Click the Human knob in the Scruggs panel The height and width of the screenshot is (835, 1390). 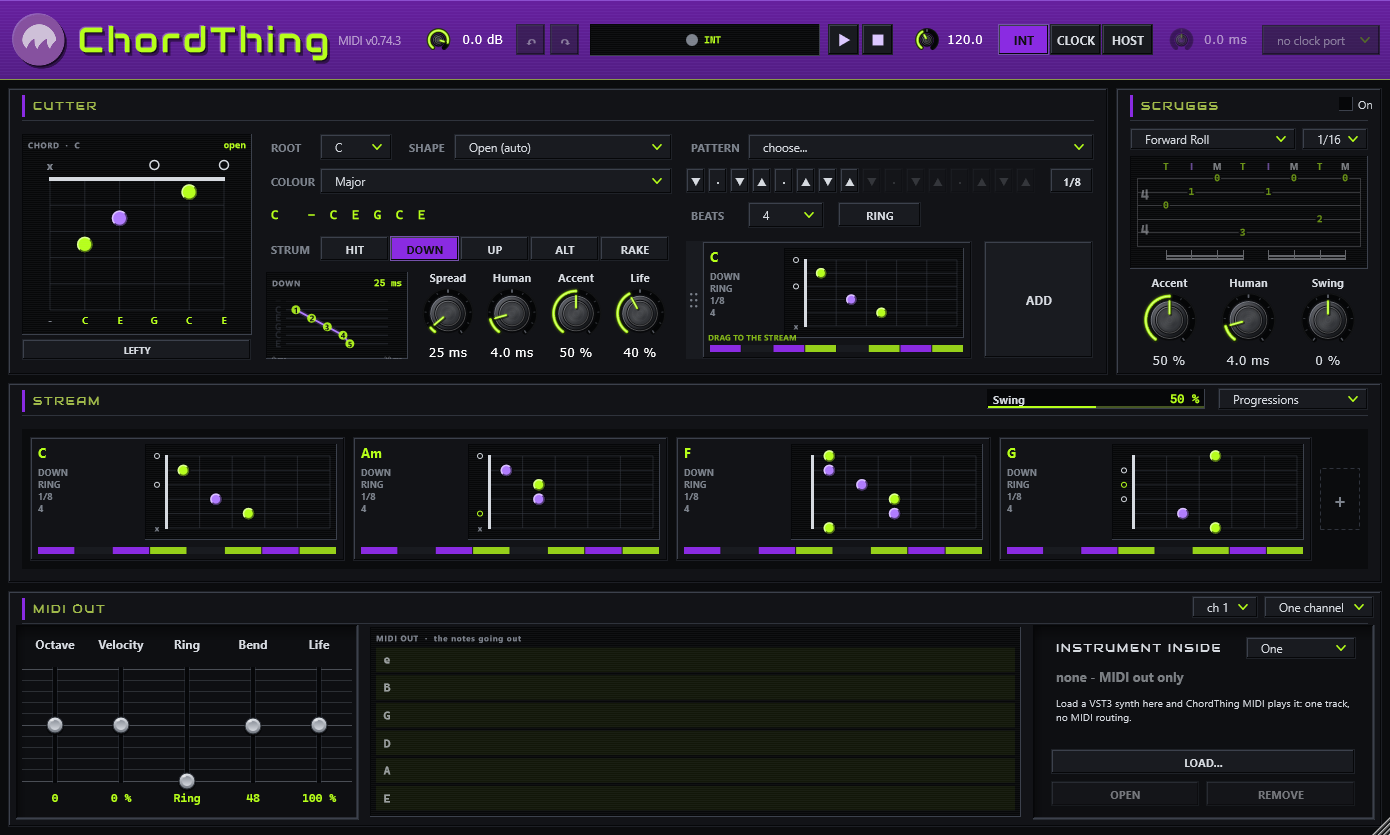1248,320
